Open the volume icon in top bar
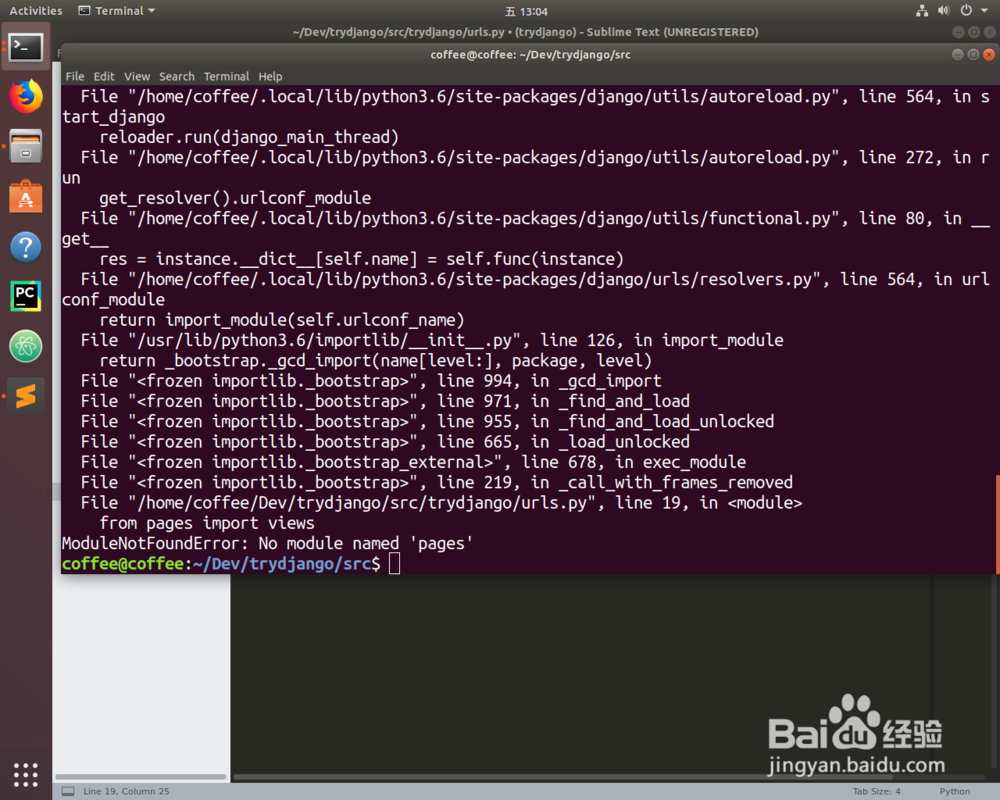The width and height of the screenshot is (1000, 800). click(944, 11)
